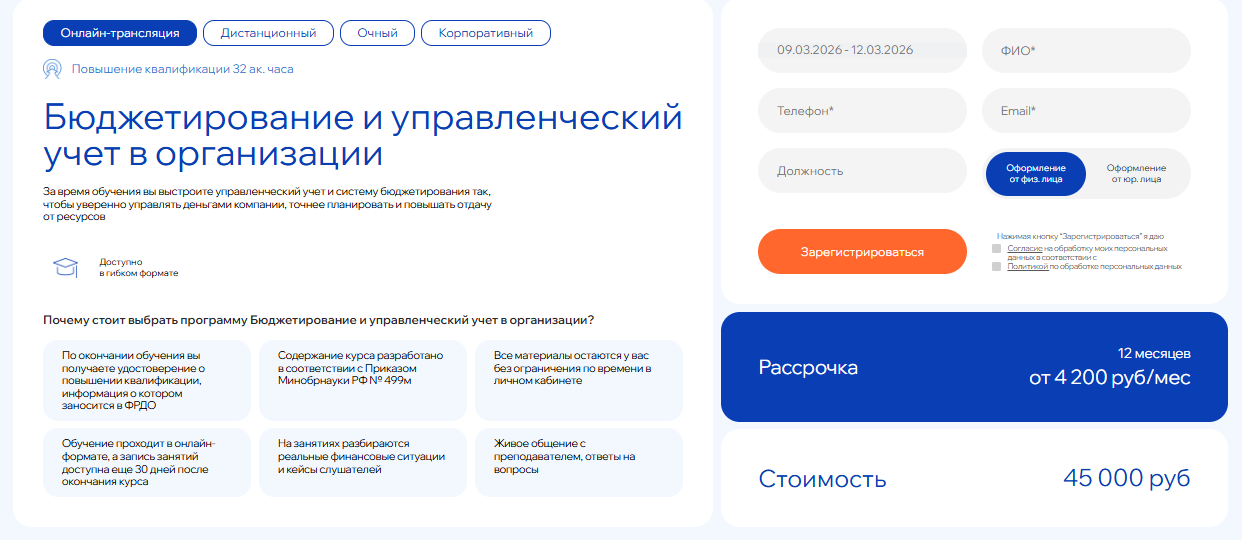Select the «Должность» input field

click(862, 171)
